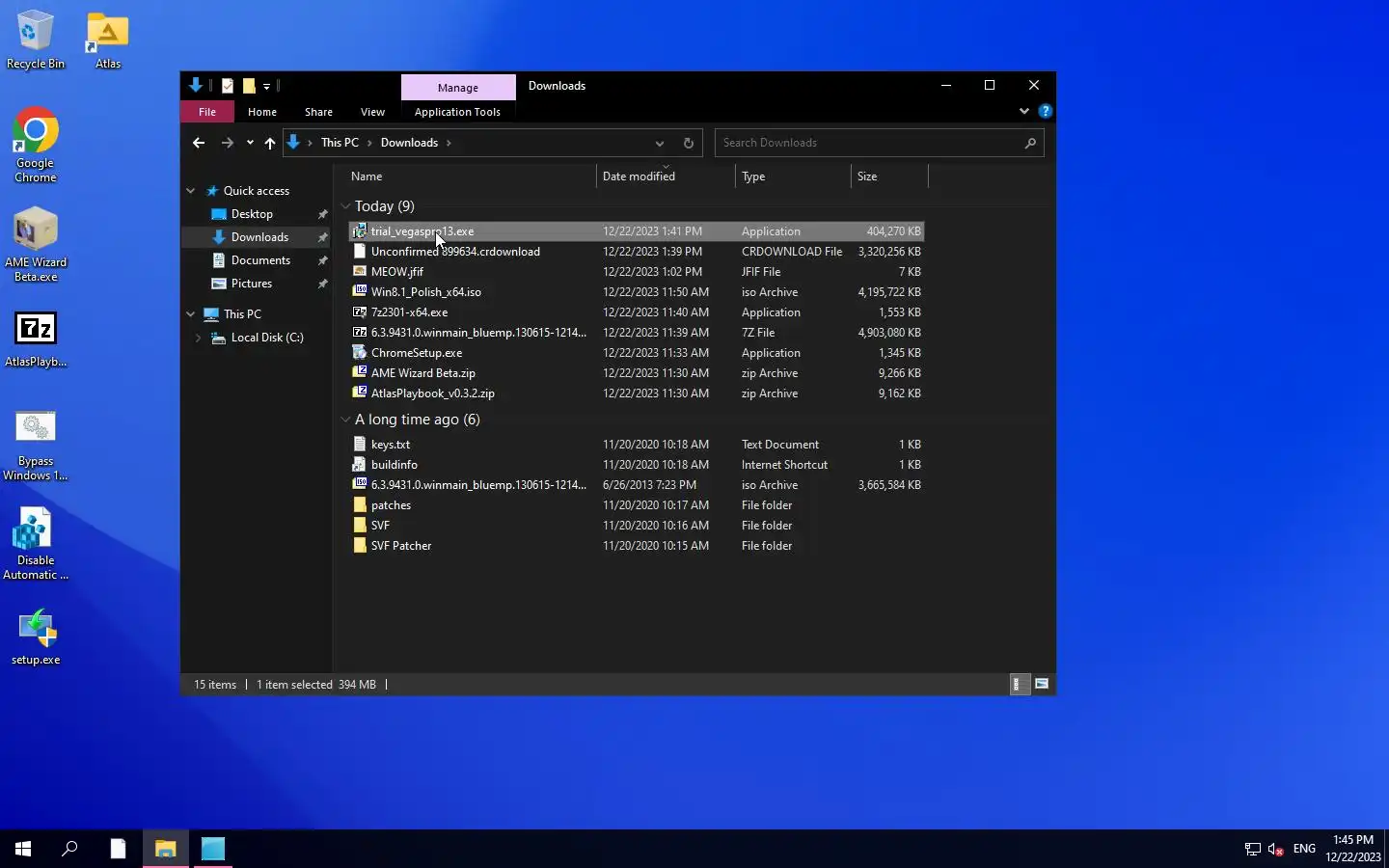This screenshot has height=868, width=1389.
Task: Click the buildinfo shortcut icon
Action: click(x=360, y=465)
